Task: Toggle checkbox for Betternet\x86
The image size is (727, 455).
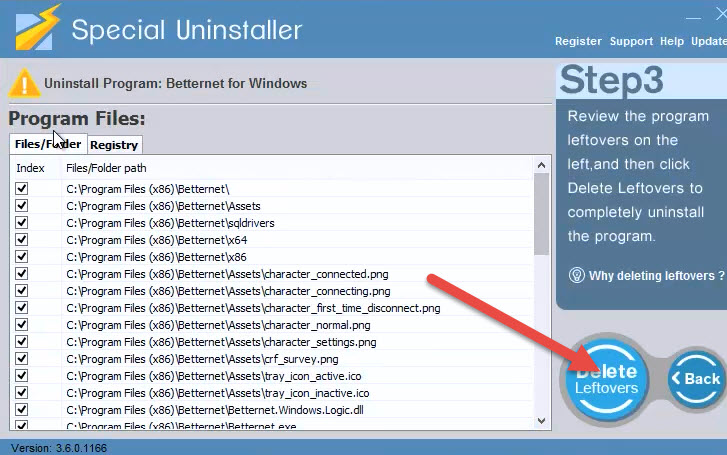Action: coord(21,256)
